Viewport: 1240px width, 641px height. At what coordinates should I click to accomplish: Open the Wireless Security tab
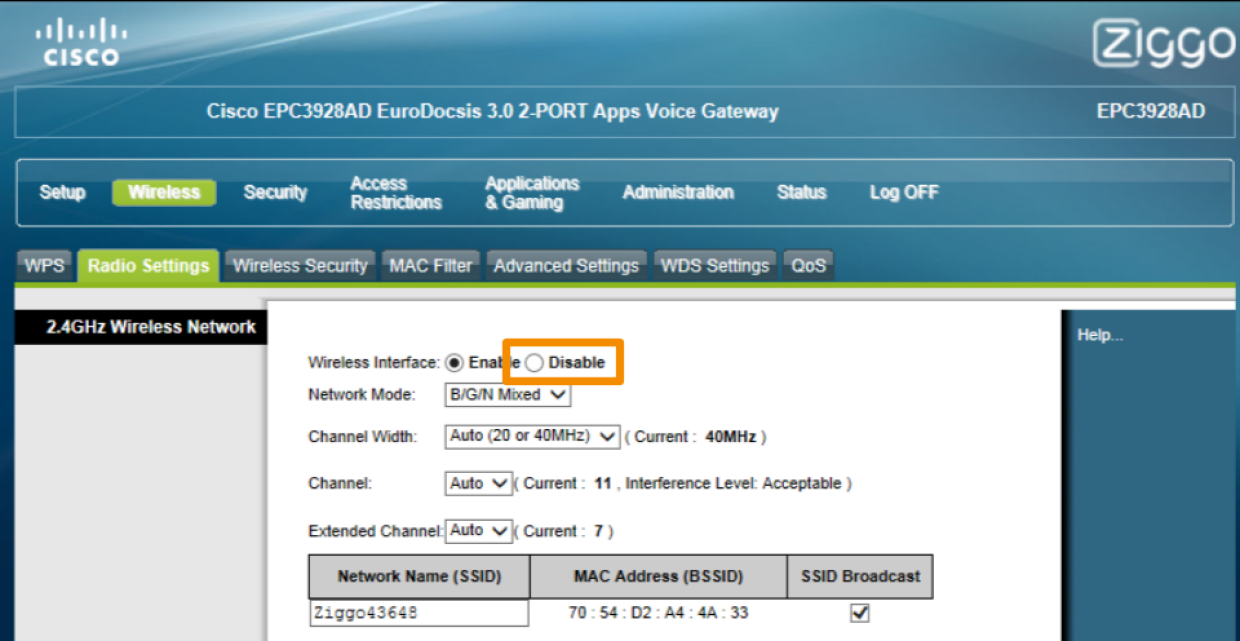[300, 266]
